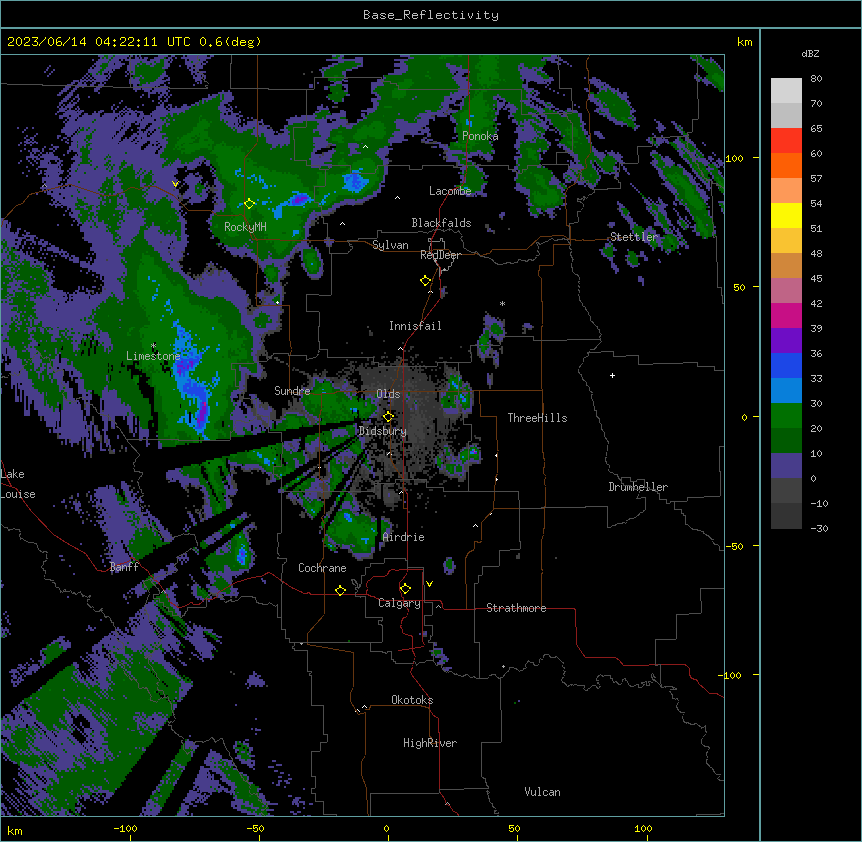The width and height of the screenshot is (862, 842).
Task: Select the bright green 30 dBZ swatch
Action: (x=786, y=416)
